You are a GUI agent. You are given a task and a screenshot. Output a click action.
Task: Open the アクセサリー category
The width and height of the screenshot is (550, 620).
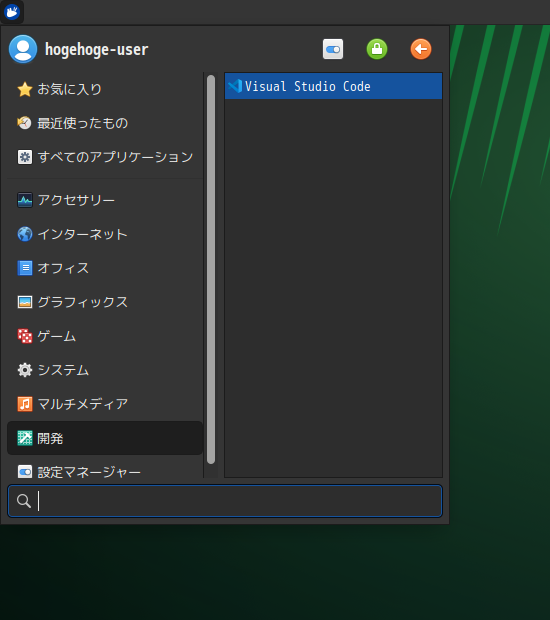pos(105,200)
